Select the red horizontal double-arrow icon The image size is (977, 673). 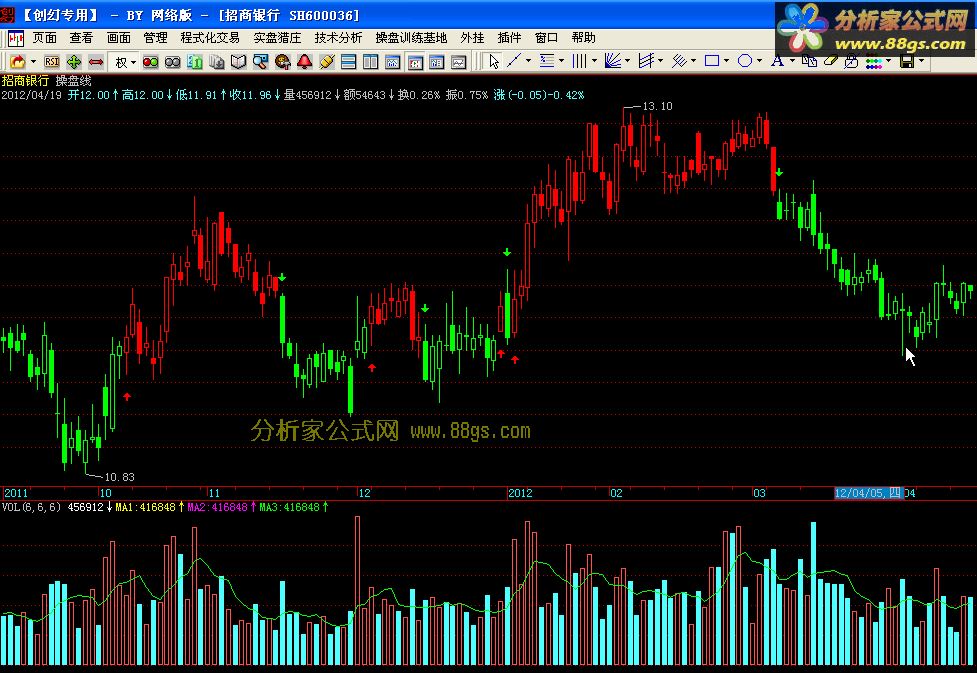(96, 62)
